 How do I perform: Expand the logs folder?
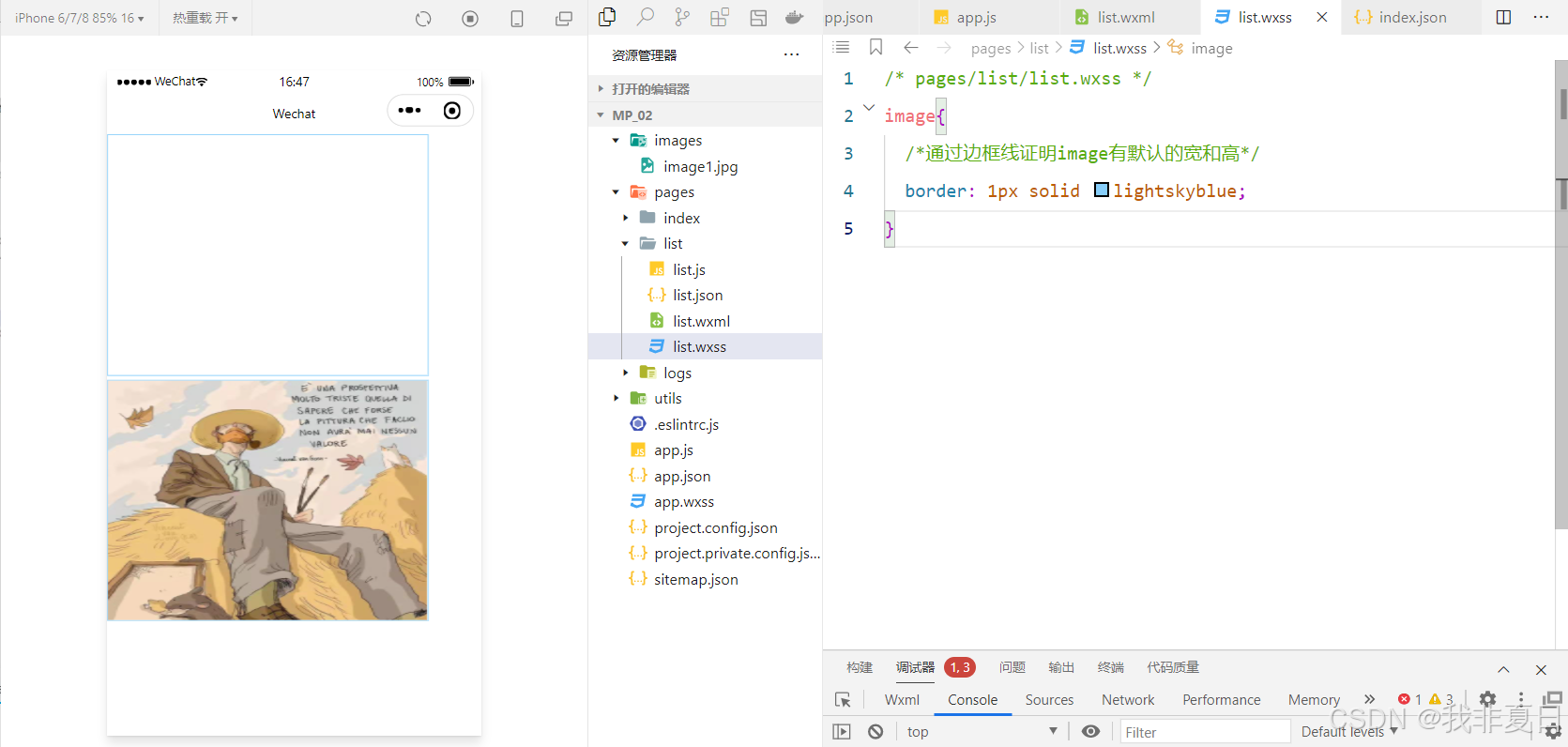[x=625, y=373]
